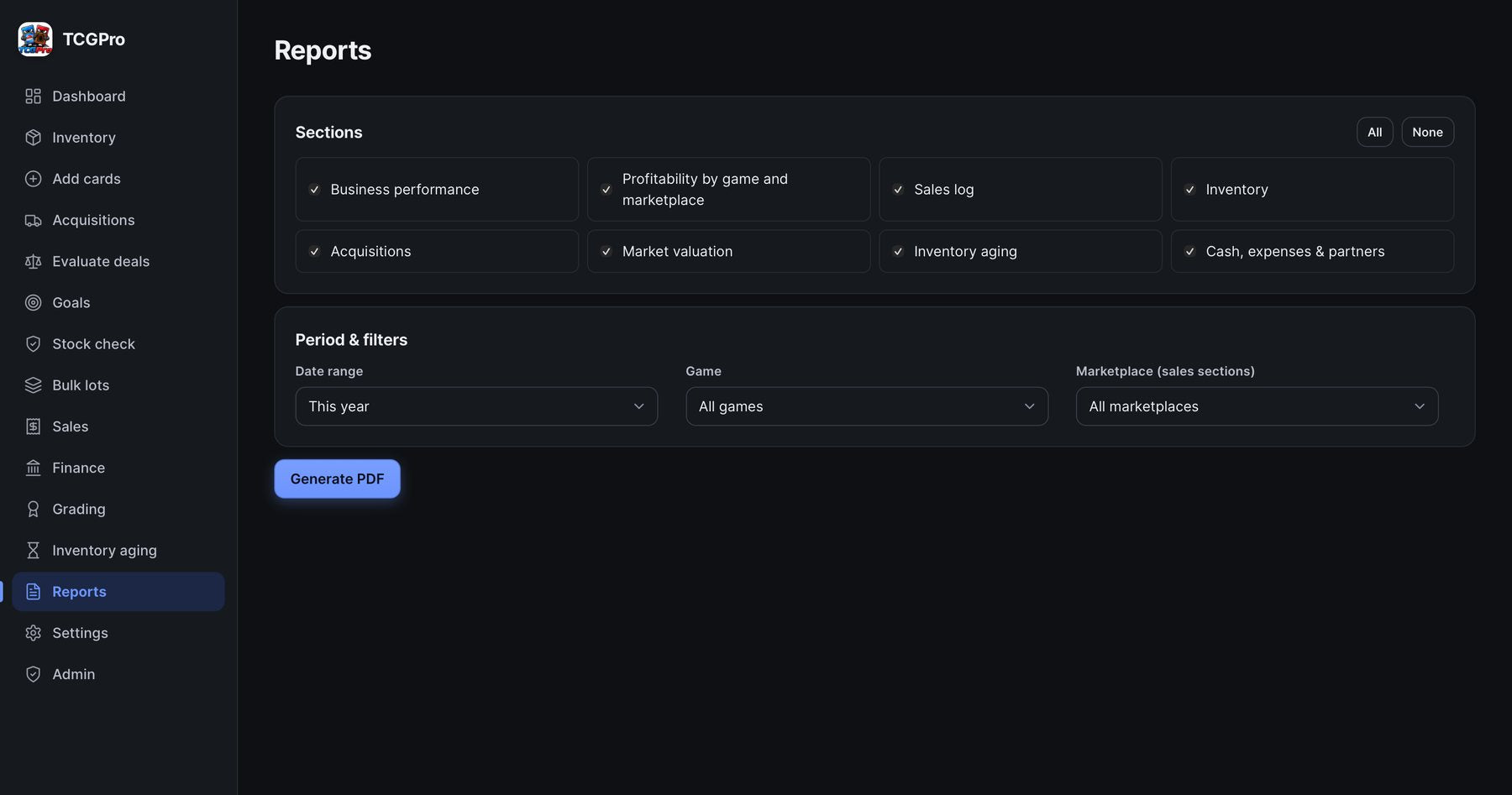Screen dimensions: 1512x795
Task: Click the Acquisitions truck icon
Action: (33, 220)
